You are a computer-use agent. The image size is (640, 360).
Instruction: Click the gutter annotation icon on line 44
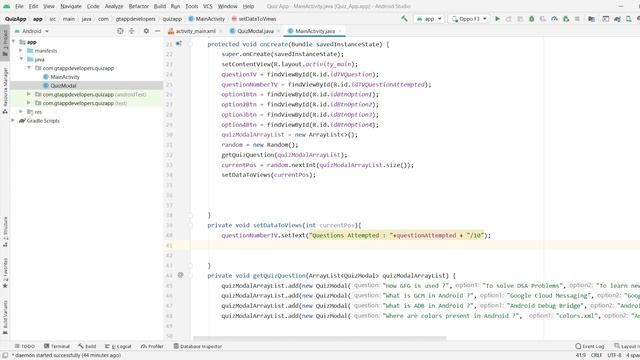pos(180,275)
